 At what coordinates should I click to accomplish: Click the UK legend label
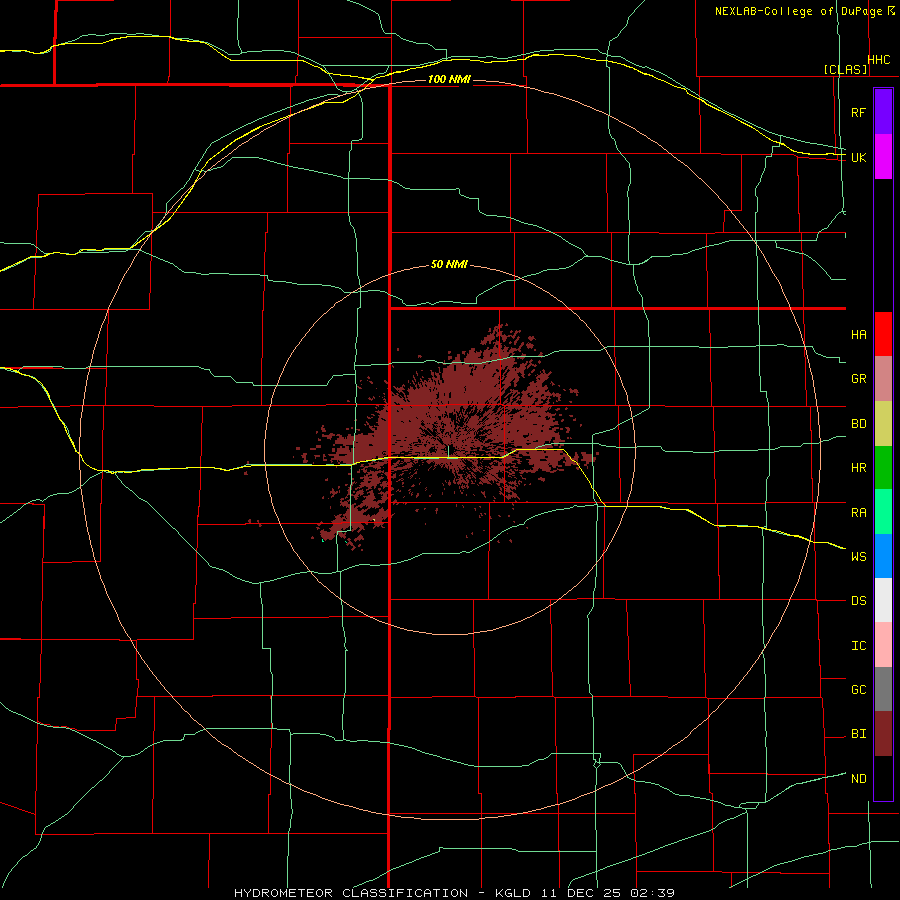pyautogui.click(x=858, y=157)
